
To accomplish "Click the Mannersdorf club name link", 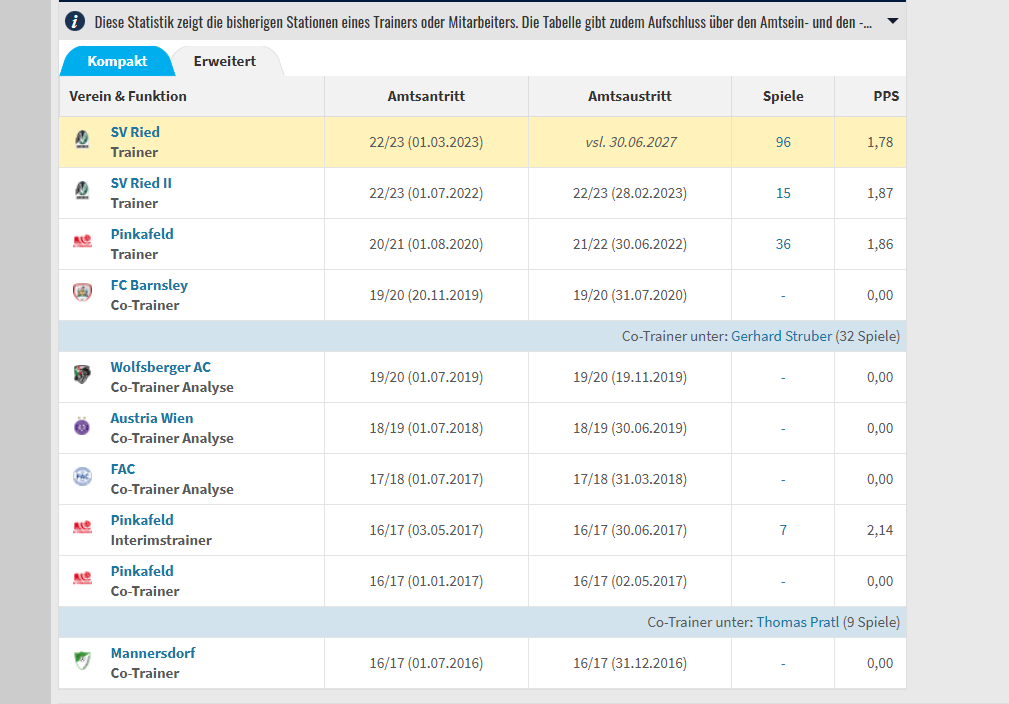I will (x=153, y=653).
